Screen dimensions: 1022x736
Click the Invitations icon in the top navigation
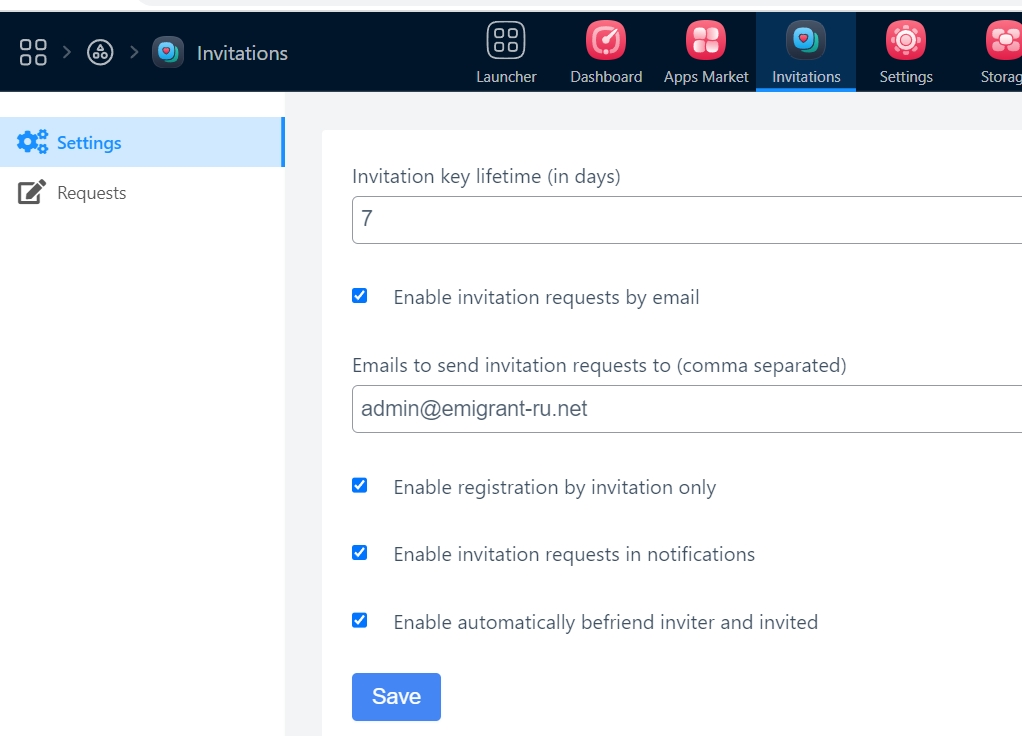[x=806, y=41]
